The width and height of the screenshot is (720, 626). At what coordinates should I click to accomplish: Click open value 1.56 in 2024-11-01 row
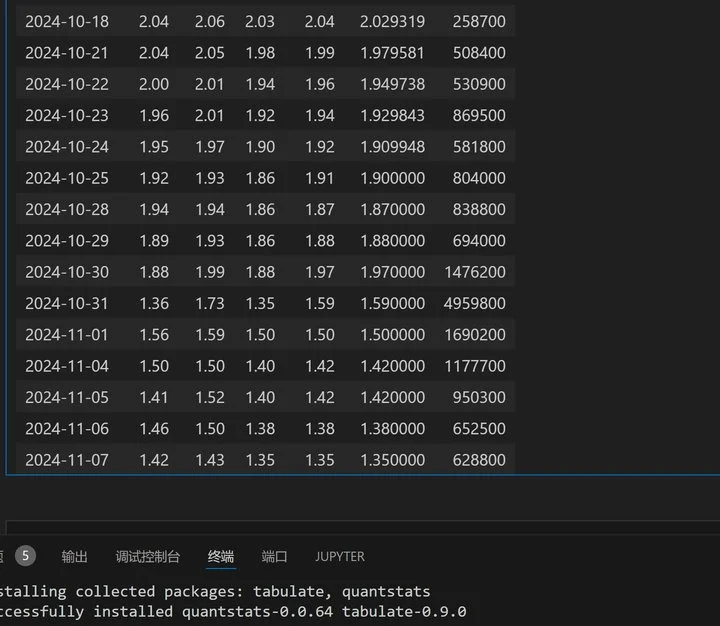click(154, 335)
